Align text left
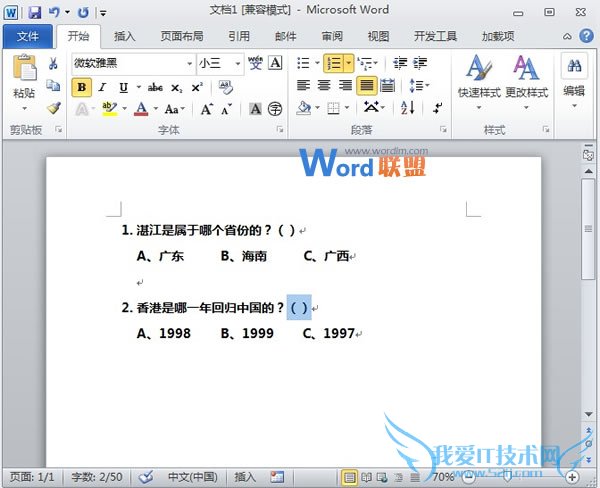The height and width of the screenshot is (488, 600). pyautogui.click(x=303, y=85)
